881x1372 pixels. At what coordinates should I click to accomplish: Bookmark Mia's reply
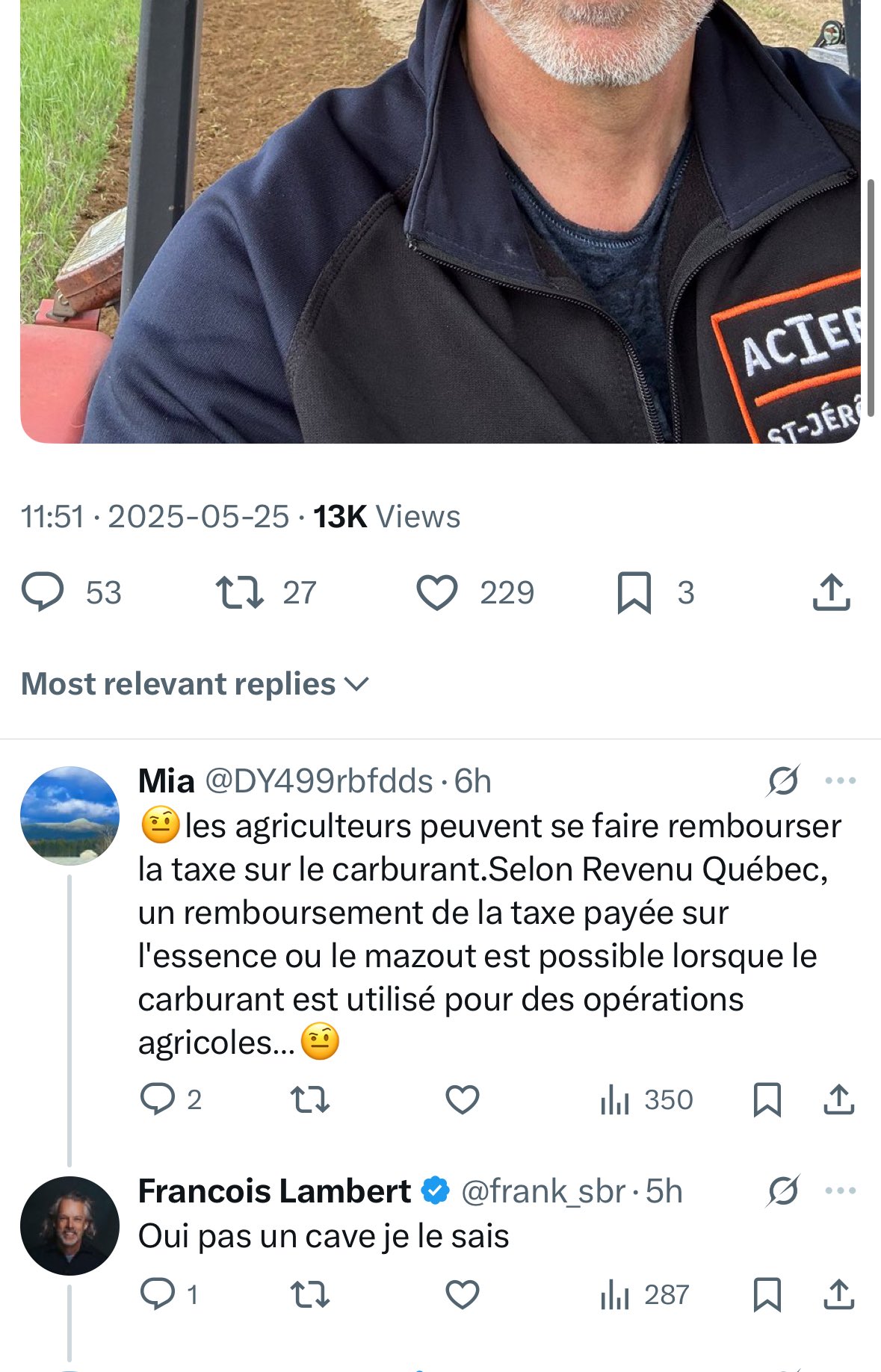pos(767,1100)
